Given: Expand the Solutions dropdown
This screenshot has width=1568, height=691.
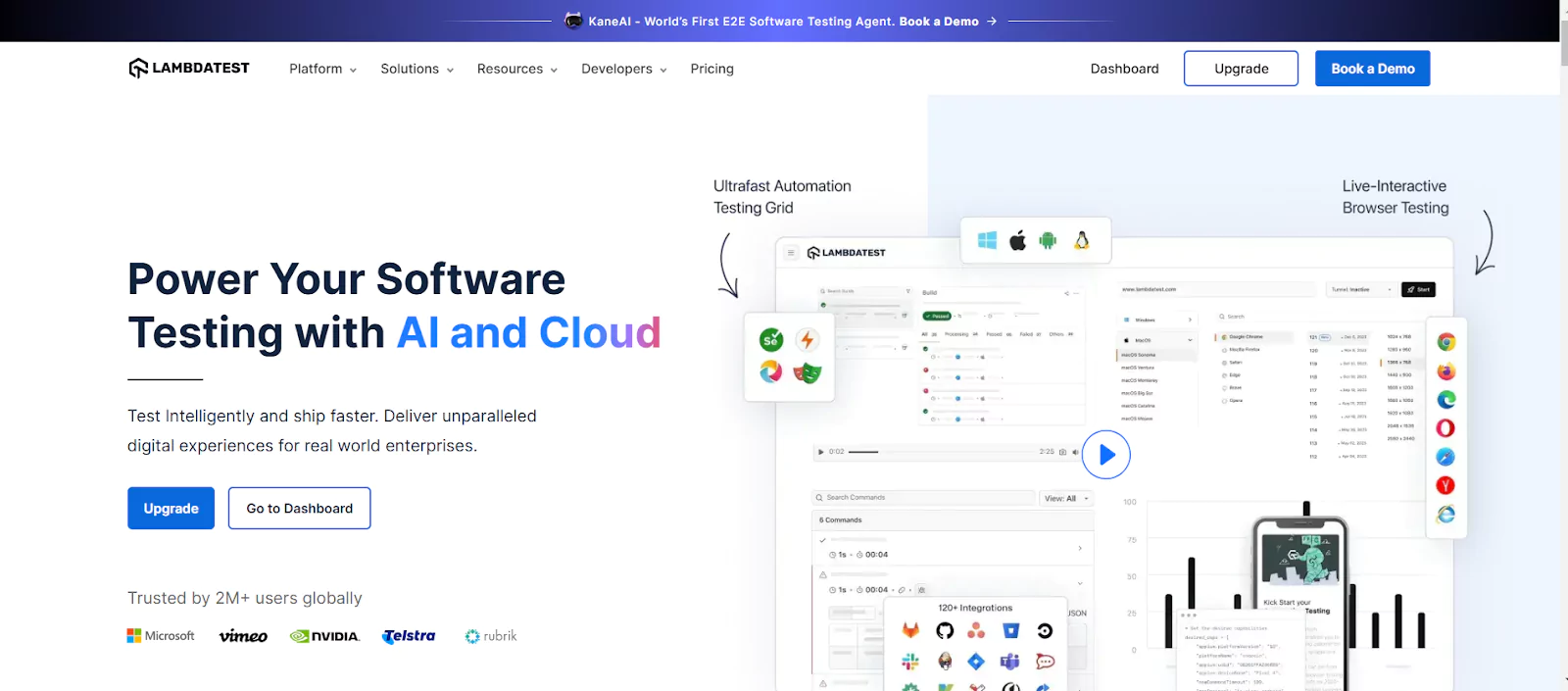Looking at the screenshot, I should point(416,69).
